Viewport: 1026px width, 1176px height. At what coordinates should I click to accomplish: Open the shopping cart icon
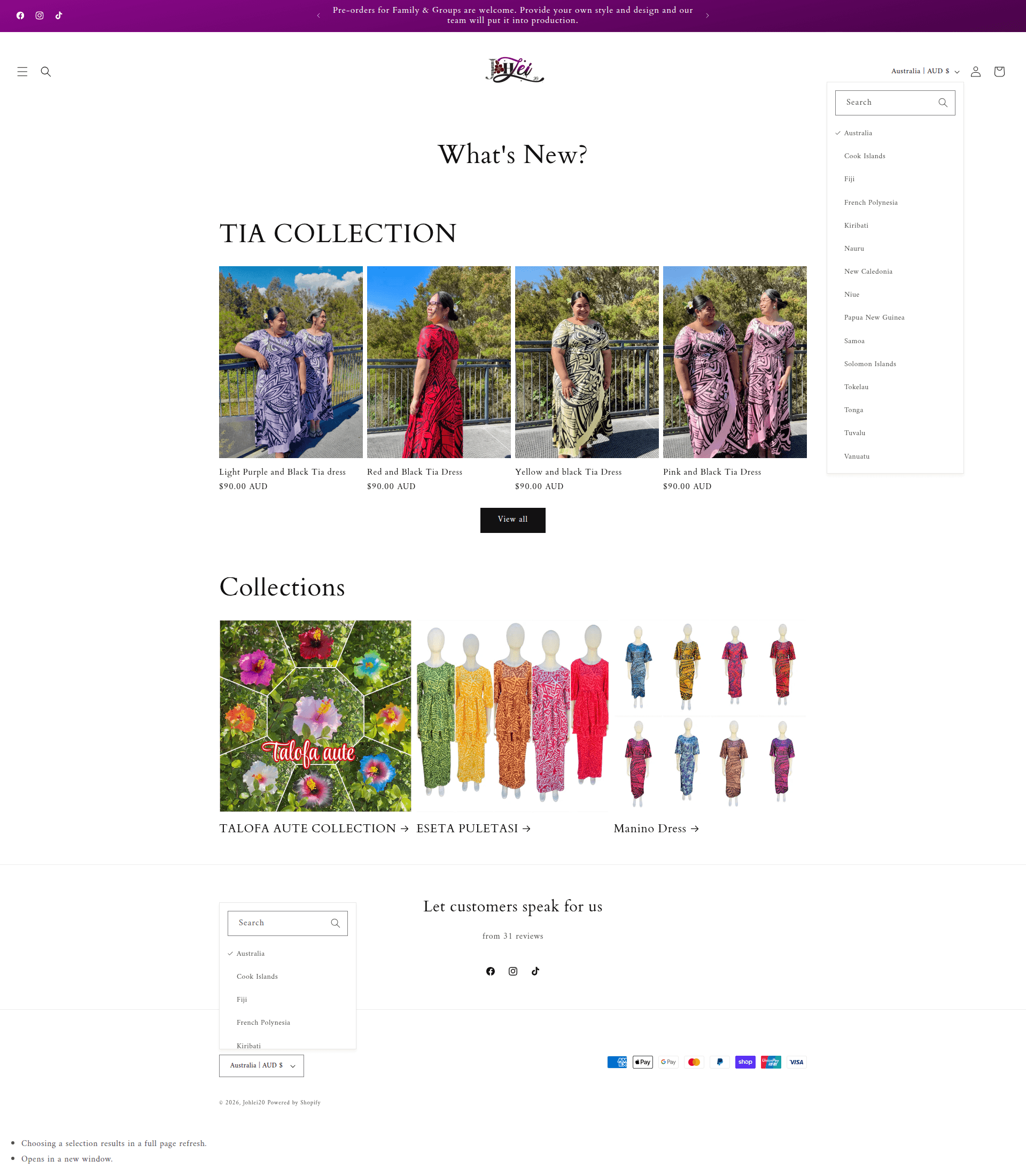999,72
